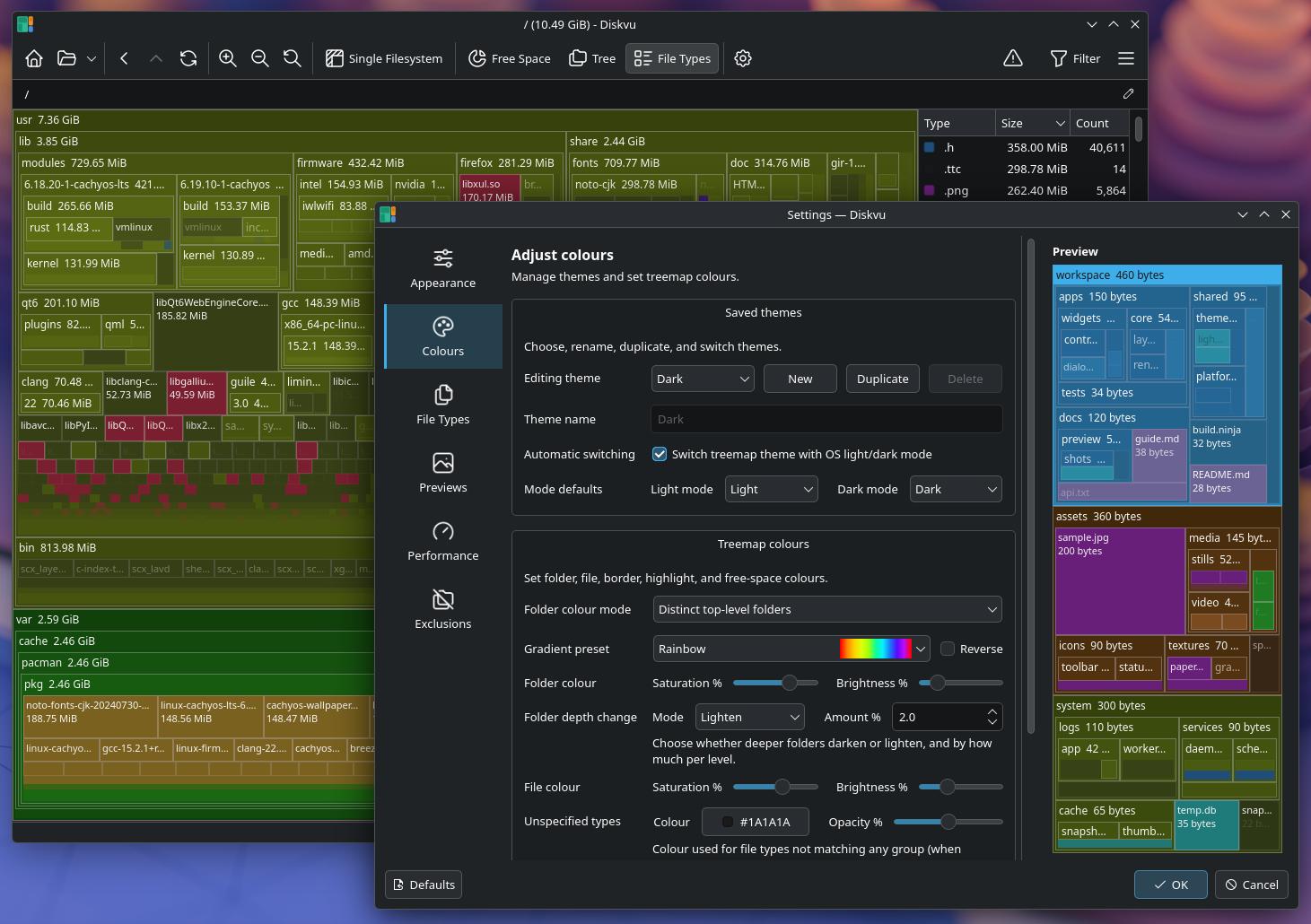Sort file types by Size column
1311x924 pixels.
point(1033,123)
